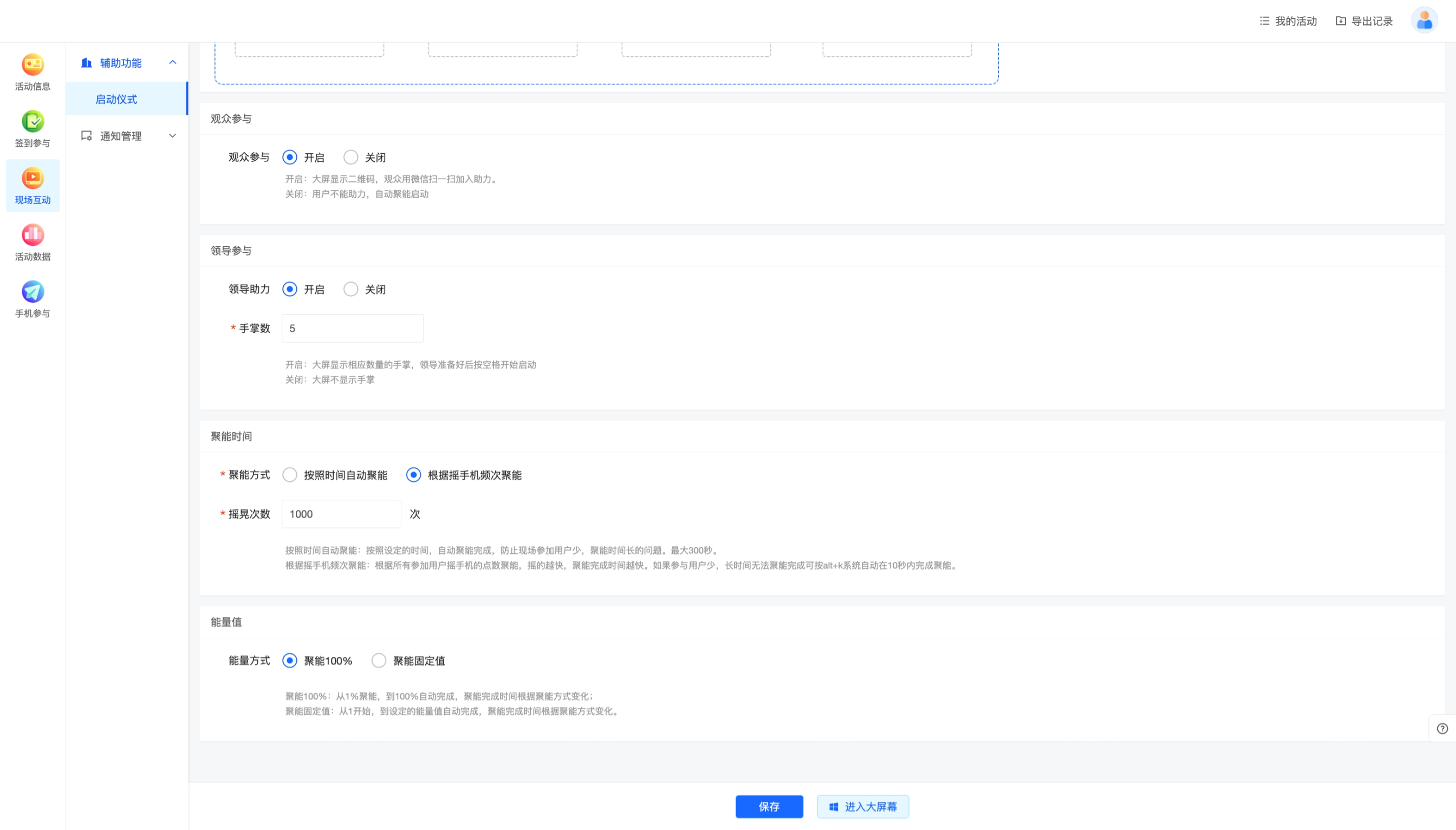This screenshot has width=1456, height=830.
Task: Click the 观众参与 section heading
Action: click(231, 119)
